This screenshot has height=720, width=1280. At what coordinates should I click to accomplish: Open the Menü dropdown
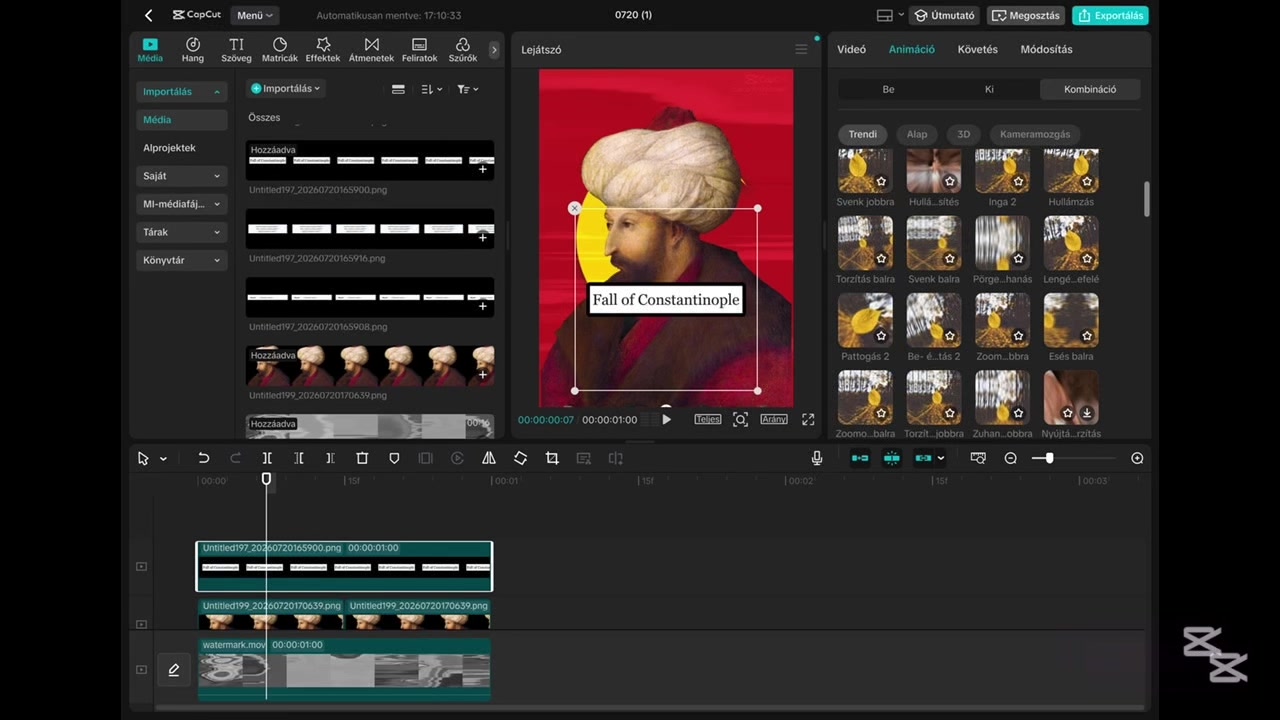[255, 15]
